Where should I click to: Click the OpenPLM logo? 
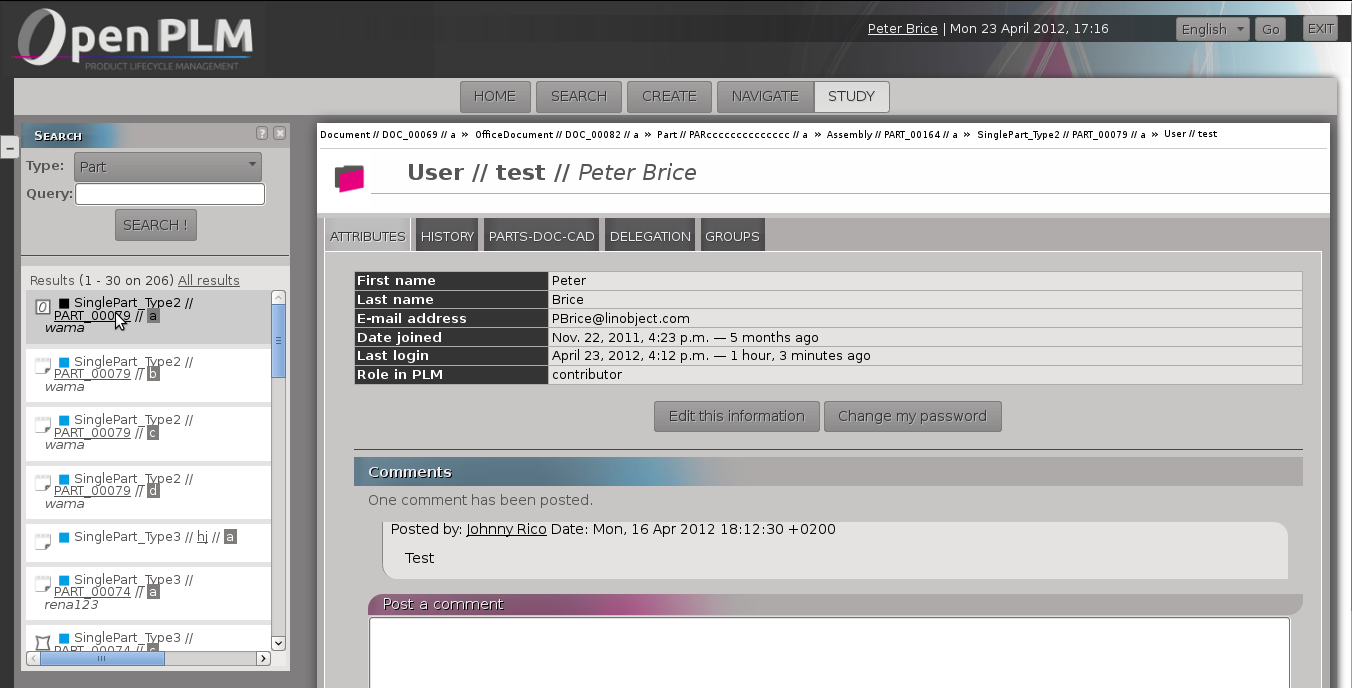point(133,40)
